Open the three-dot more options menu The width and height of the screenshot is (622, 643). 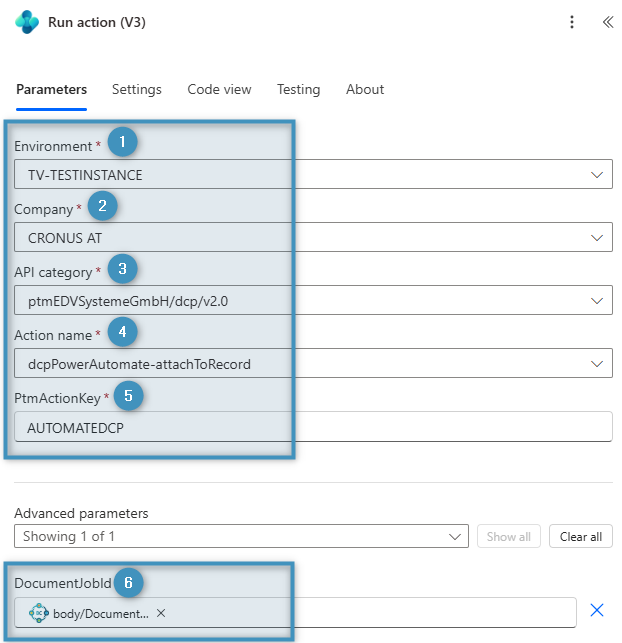click(572, 22)
